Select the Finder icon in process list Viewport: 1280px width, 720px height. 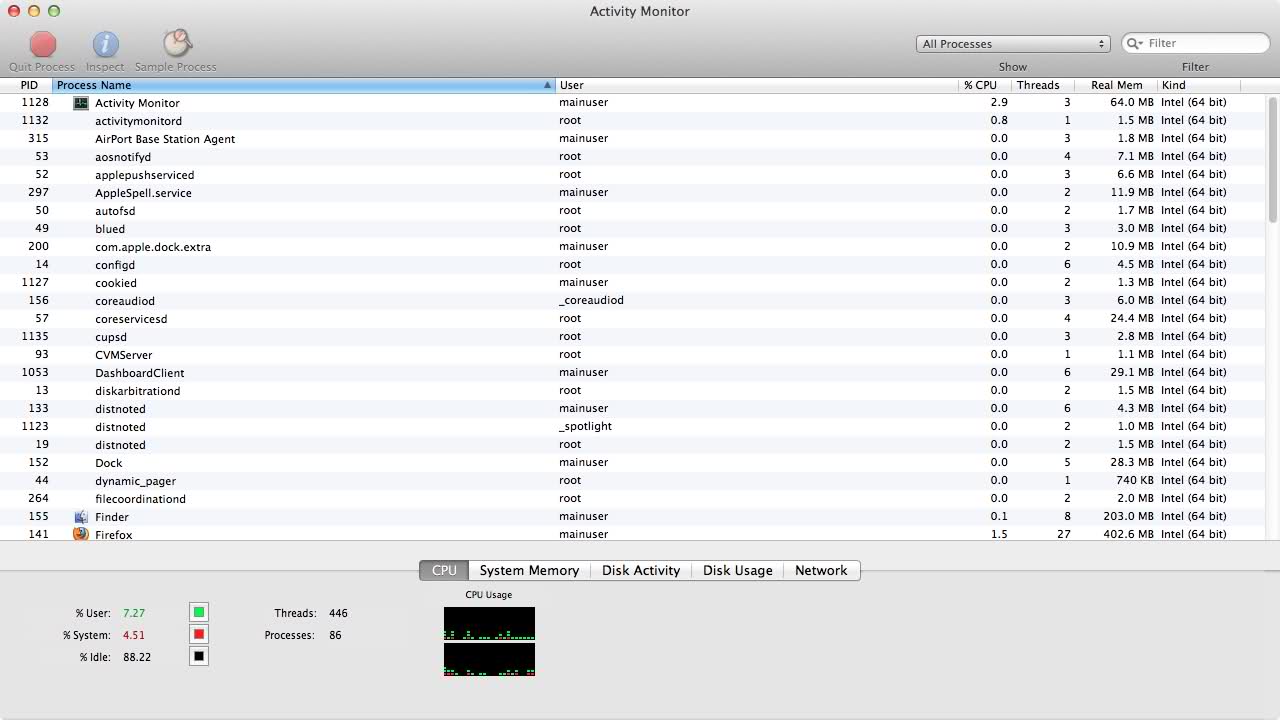[81, 517]
